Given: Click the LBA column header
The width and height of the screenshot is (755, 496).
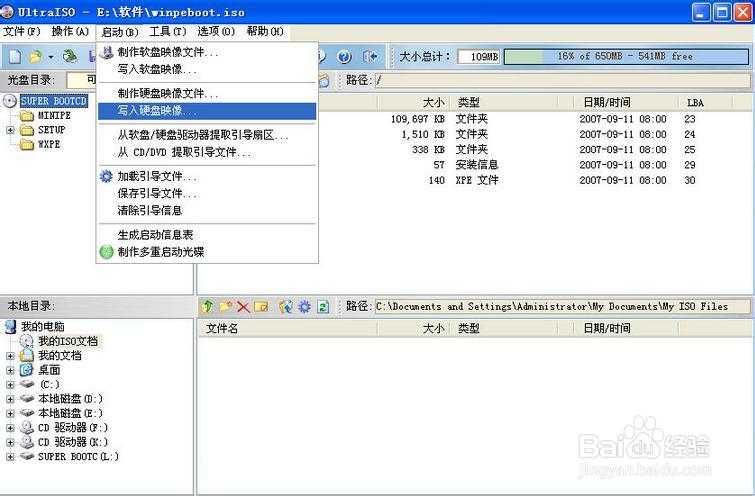Looking at the screenshot, I should tap(705, 102).
